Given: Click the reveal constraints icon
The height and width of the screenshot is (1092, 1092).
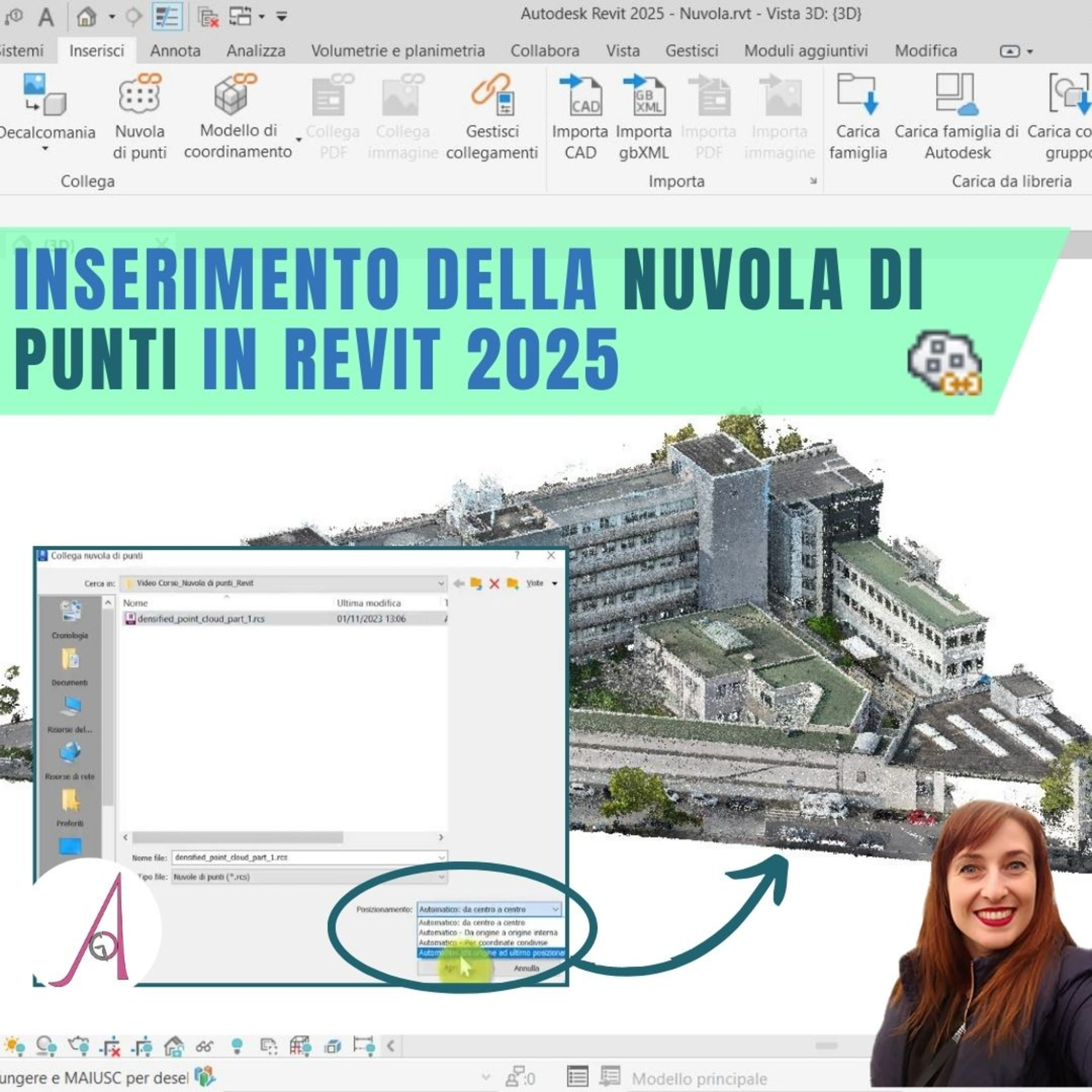Looking at the screenshot, I should (x=363, y=1046).
